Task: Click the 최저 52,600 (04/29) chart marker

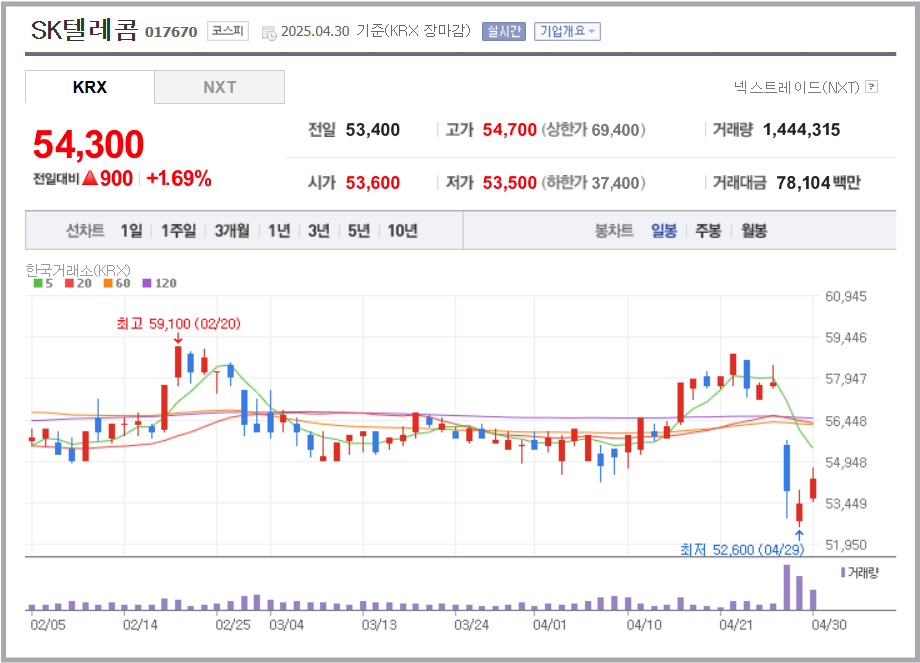Action: 742,550
